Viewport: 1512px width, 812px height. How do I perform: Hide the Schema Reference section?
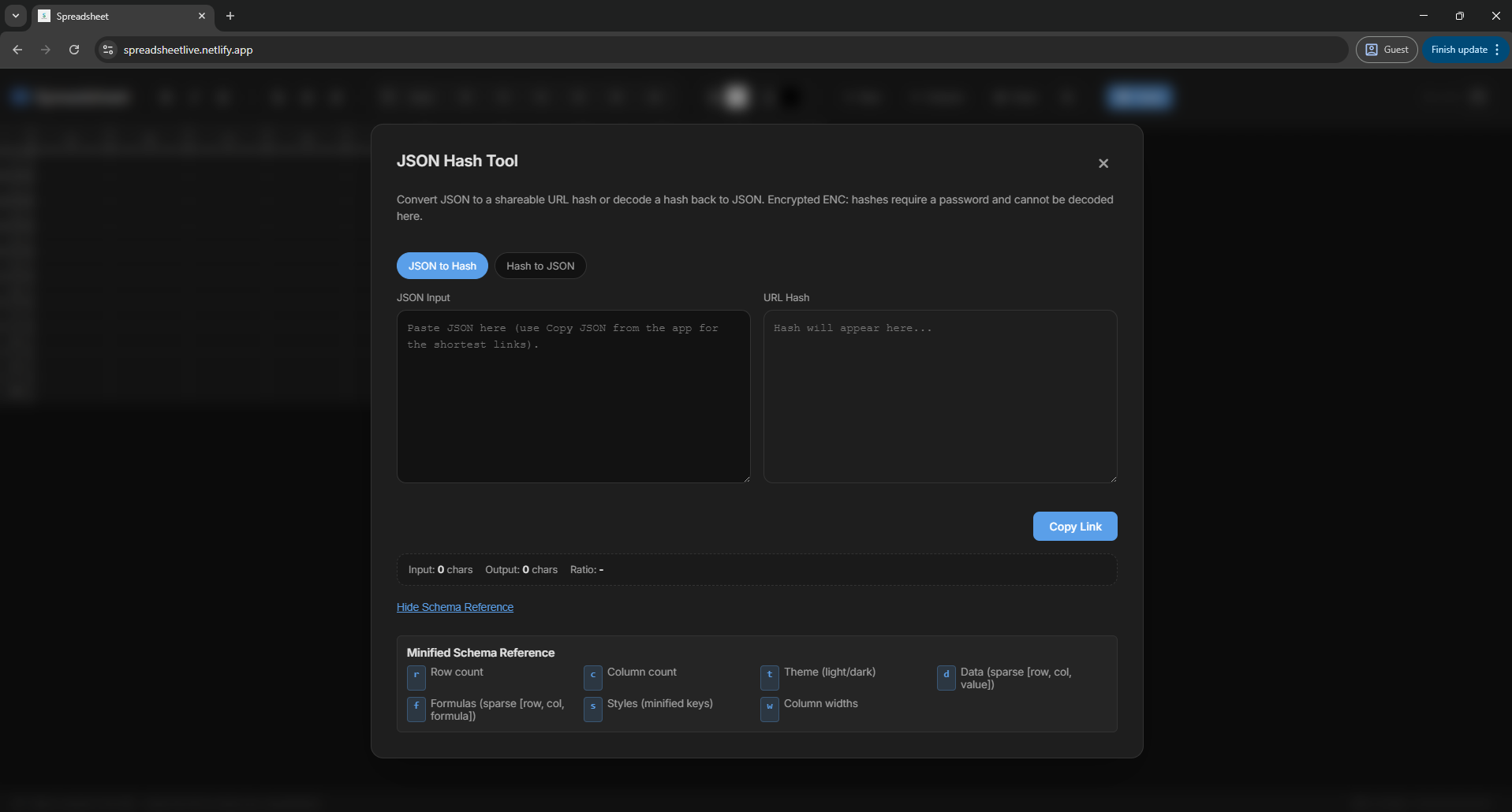tap(455, 607)
